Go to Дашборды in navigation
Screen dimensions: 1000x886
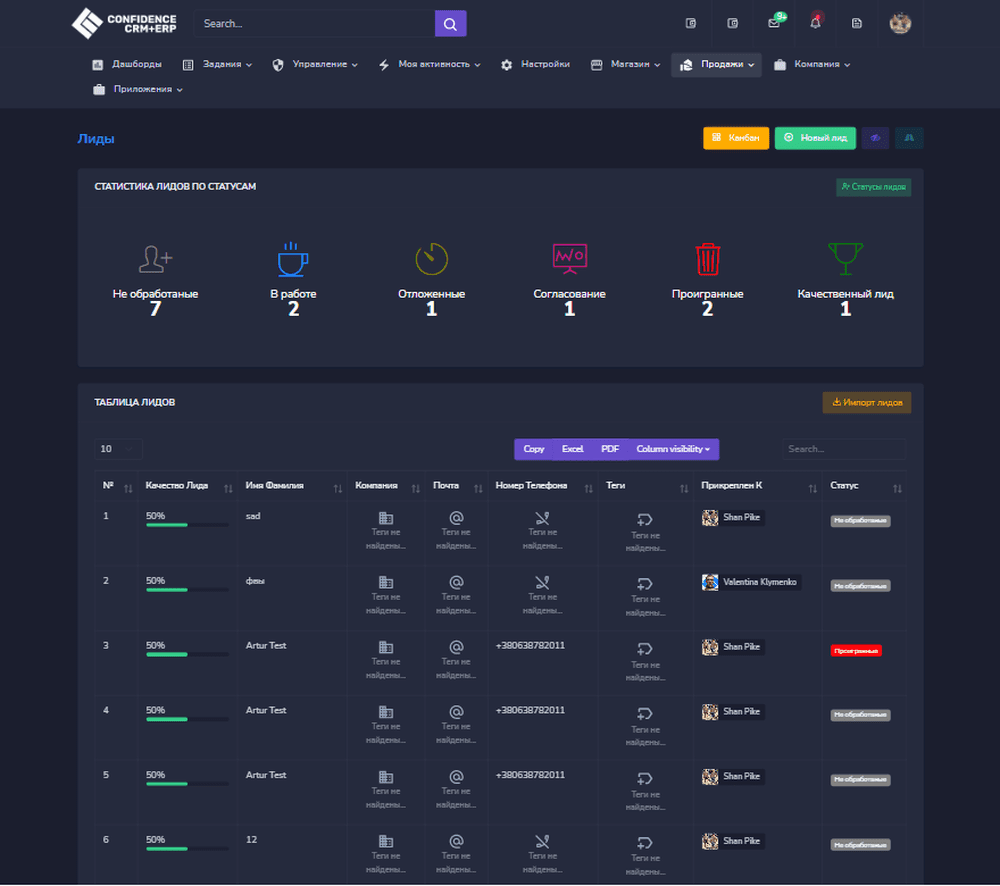pyautogui.click(x=127, y=65)
